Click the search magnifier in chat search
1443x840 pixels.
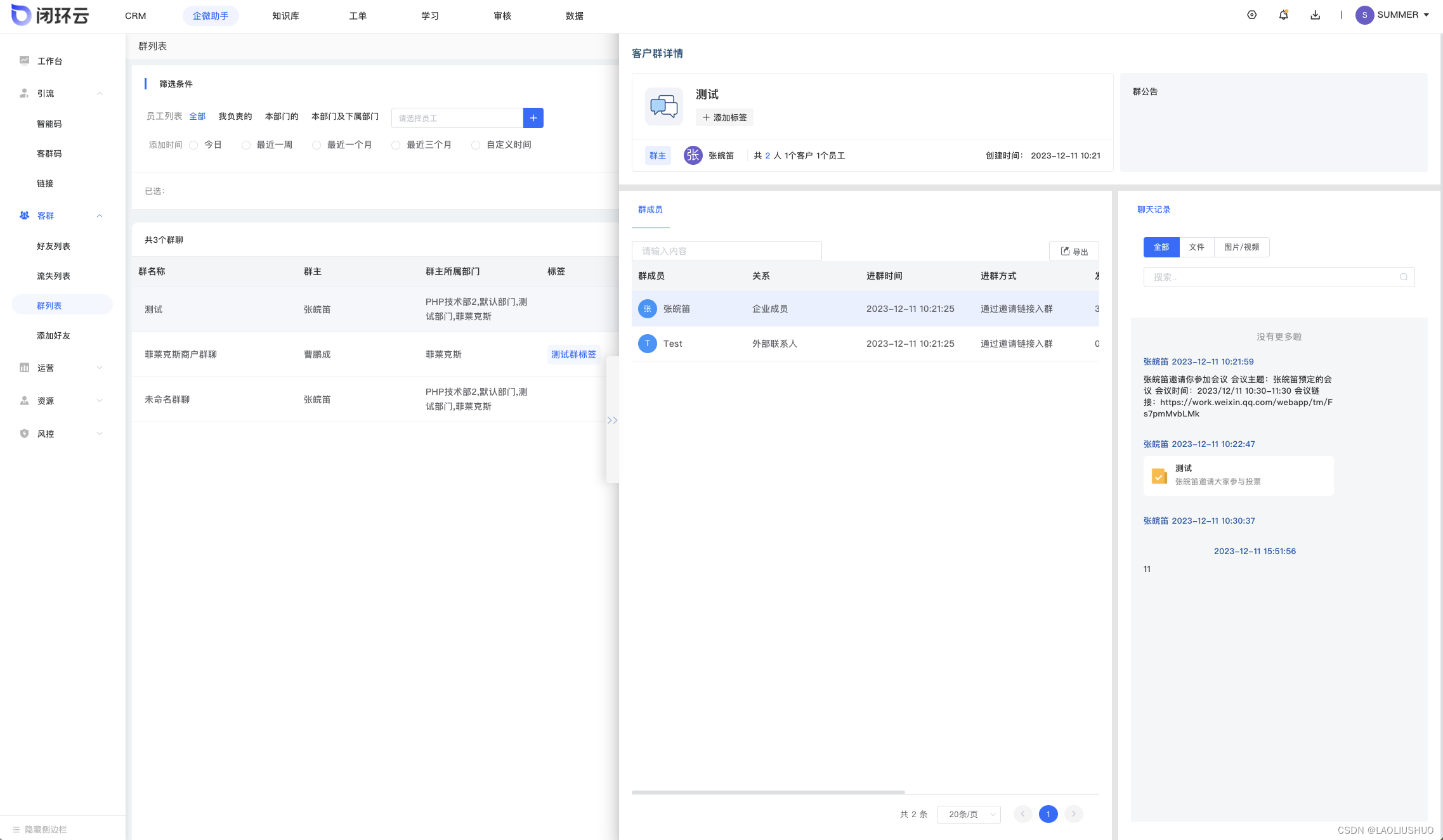pyautogui.click(x=1404, y=277)
